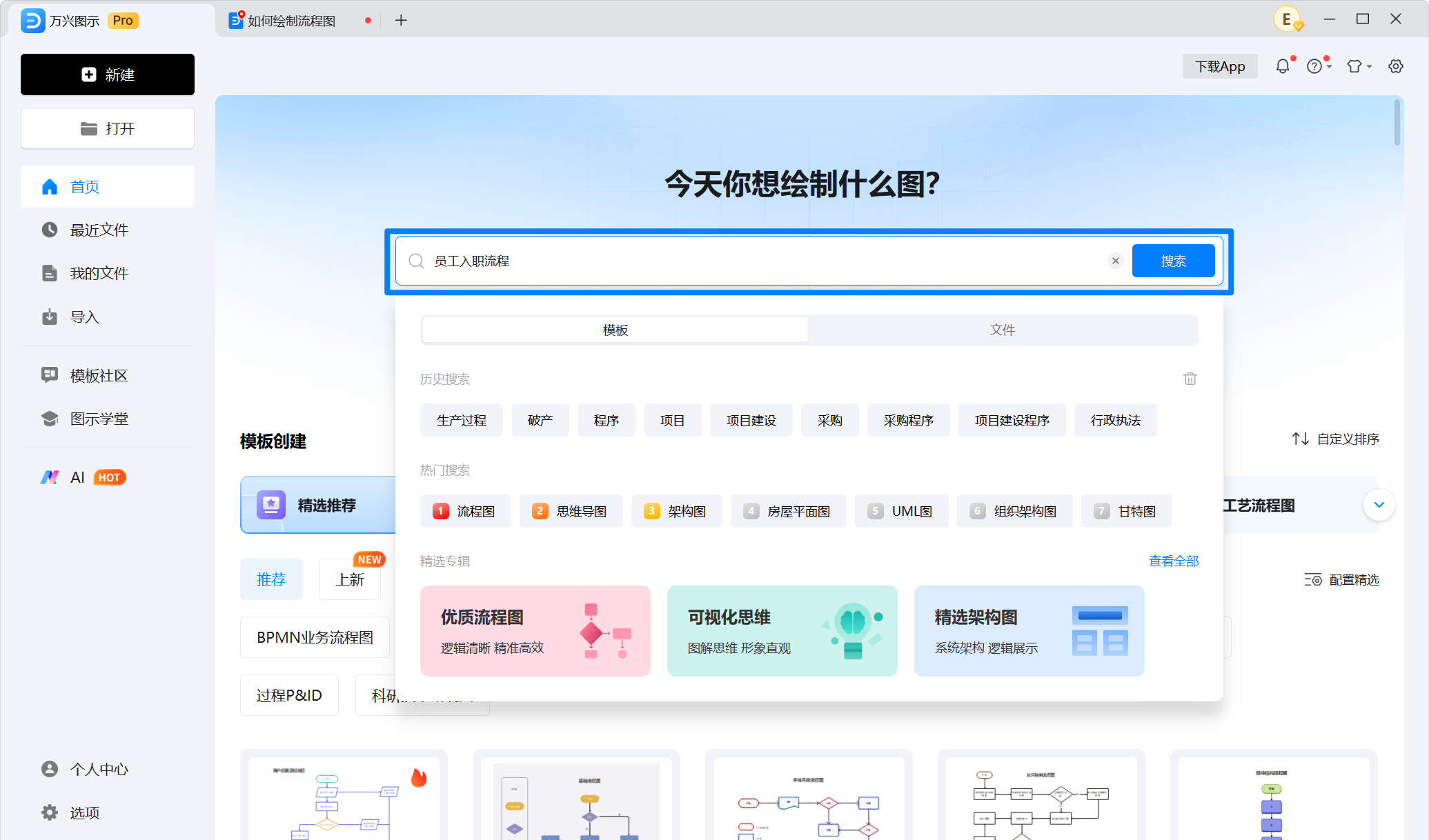Open the 优质流程图 album card

click(535, 631)
